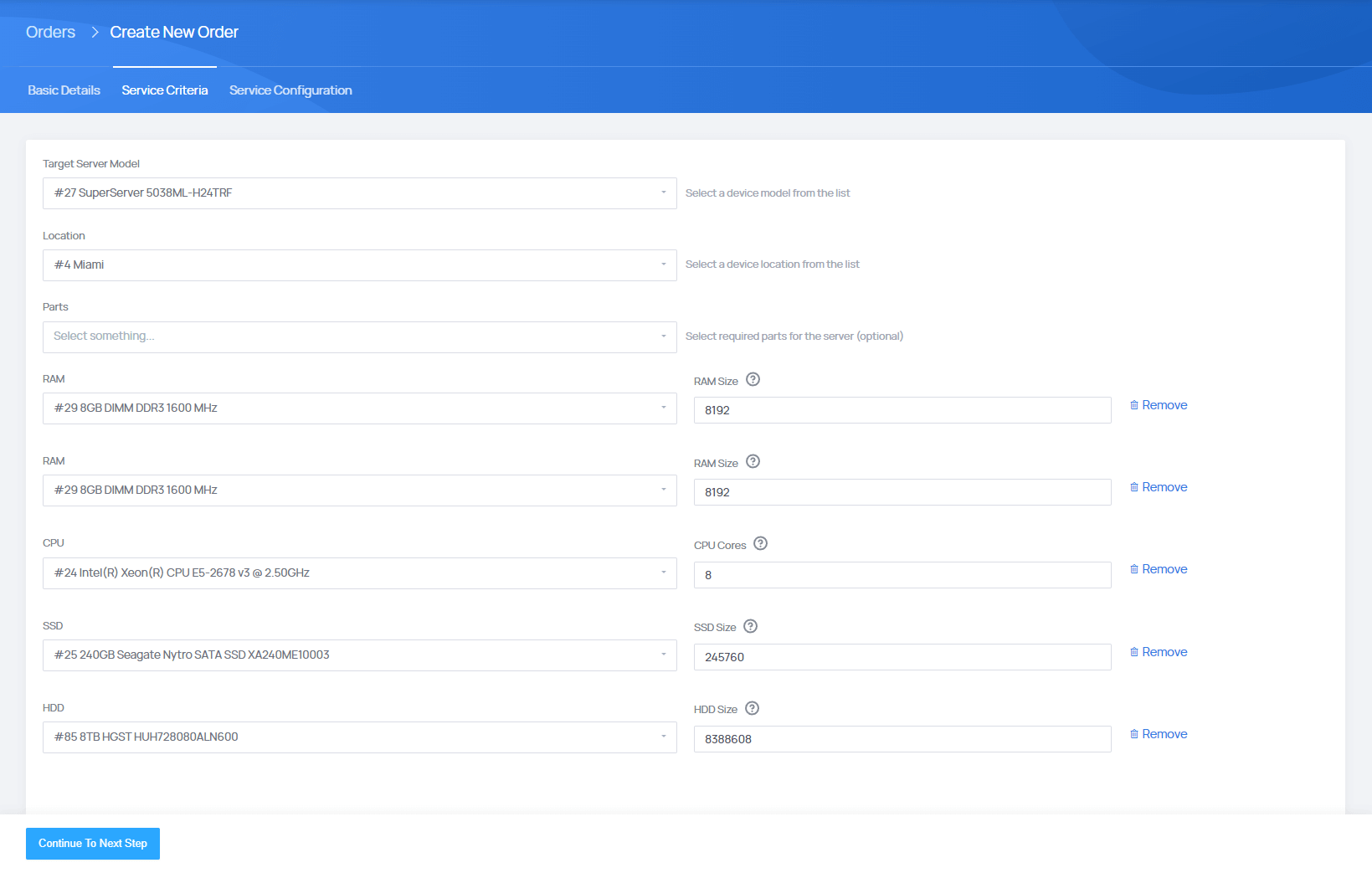Click the Target Server Model label
Screen dimensions: 1372x873
[x=91, y=164]
